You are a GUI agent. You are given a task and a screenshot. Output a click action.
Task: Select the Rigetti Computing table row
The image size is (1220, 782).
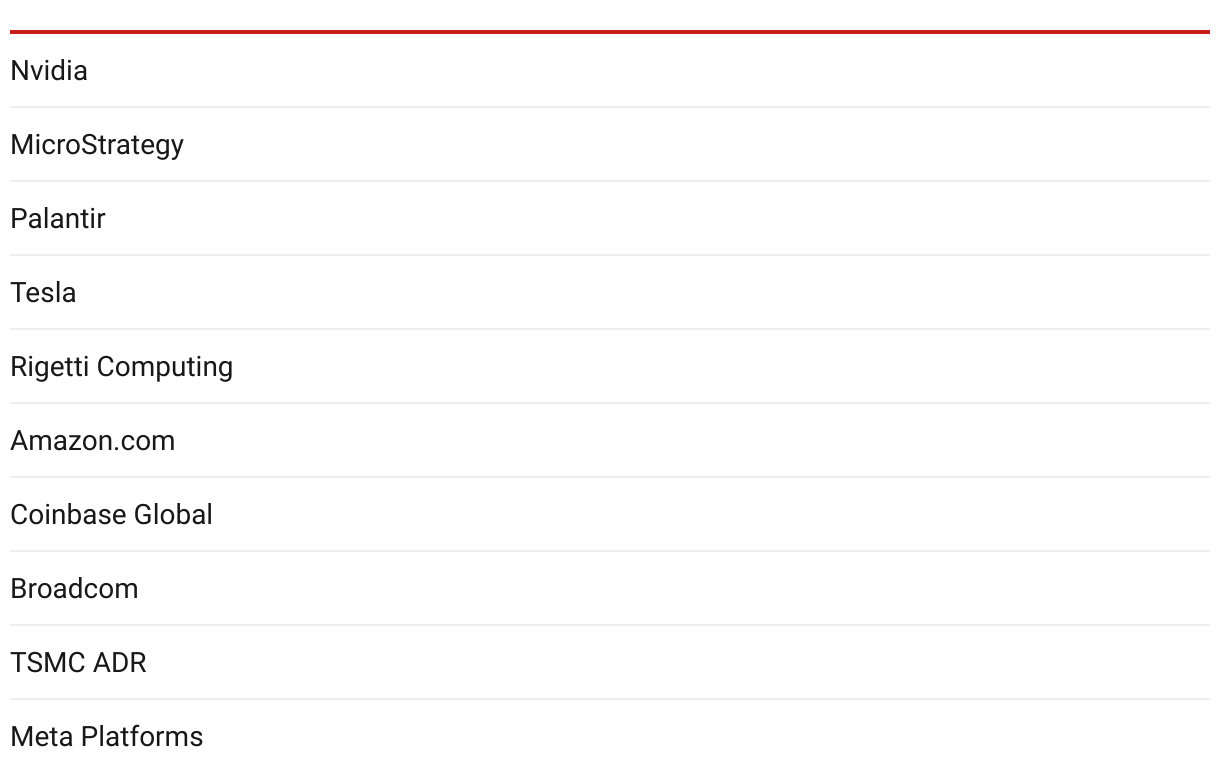[610, 366]
